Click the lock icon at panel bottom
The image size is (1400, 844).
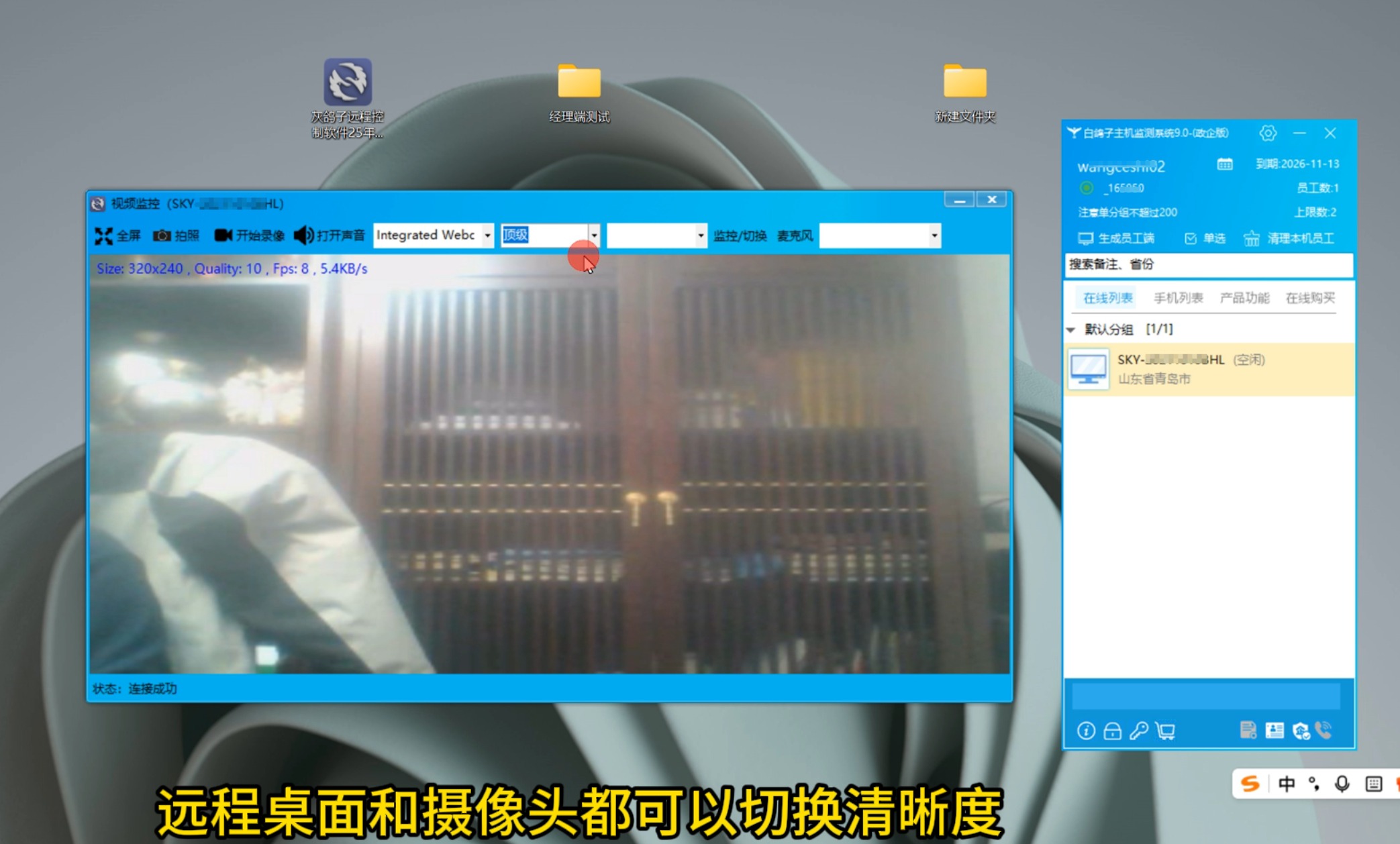point(1112,731)
